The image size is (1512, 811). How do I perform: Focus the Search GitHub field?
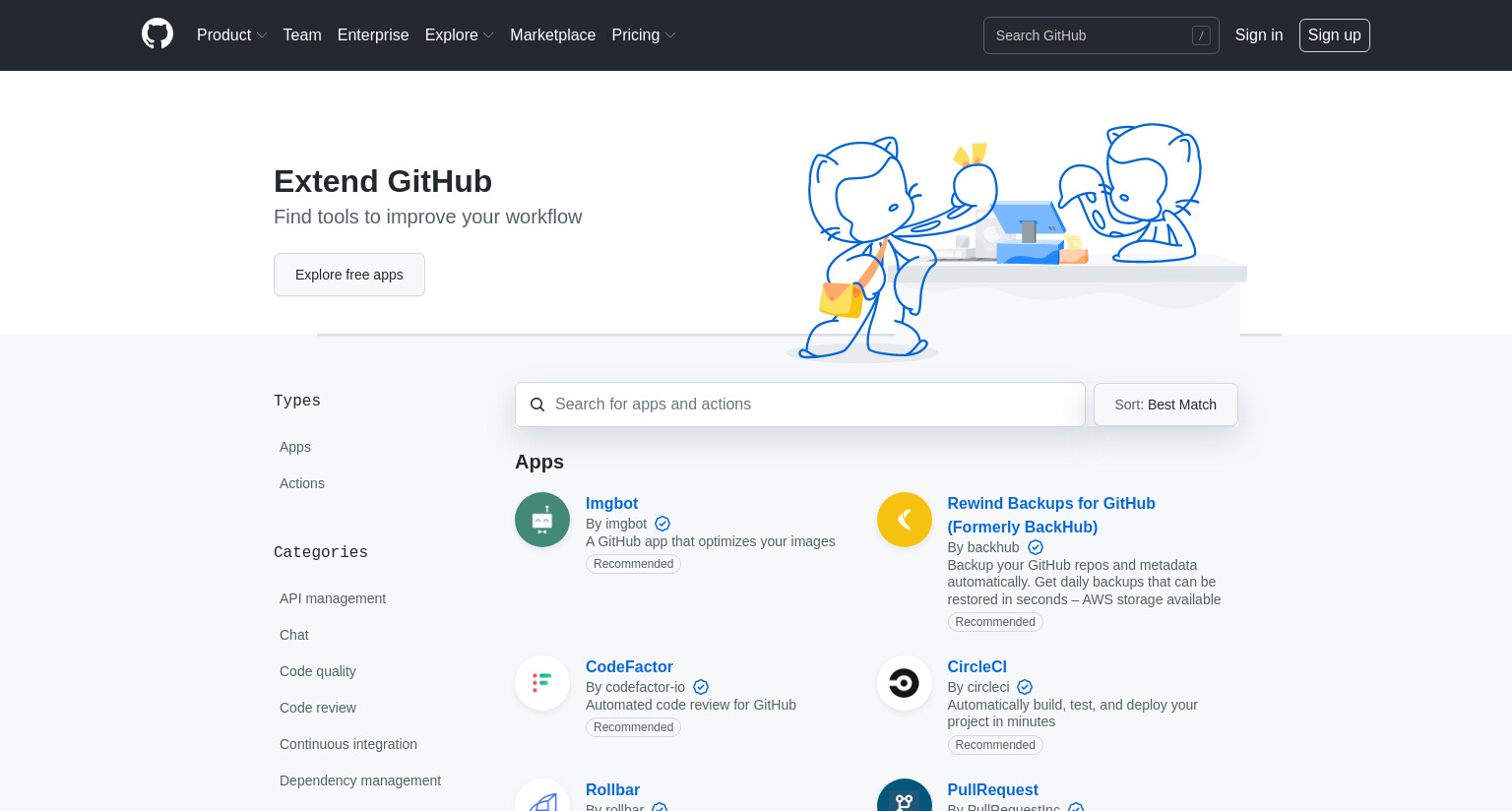click(1101, 35)
